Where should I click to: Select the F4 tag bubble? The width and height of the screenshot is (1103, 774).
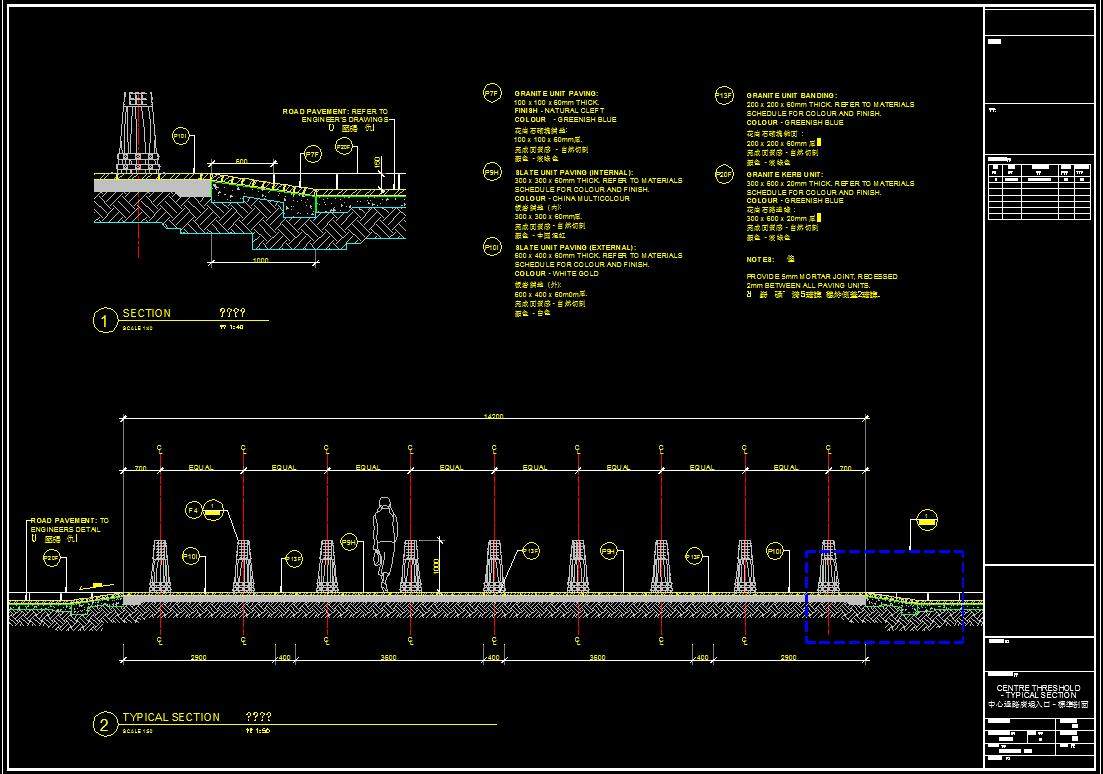193,511
